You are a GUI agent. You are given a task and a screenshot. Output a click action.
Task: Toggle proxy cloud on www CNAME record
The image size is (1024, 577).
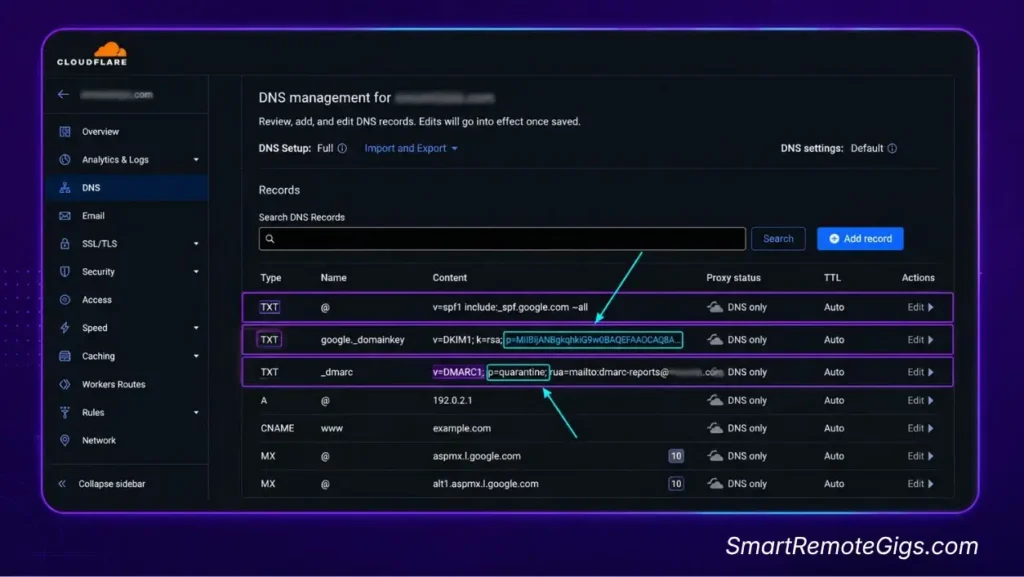pyautogui.click(x=715, y=428)
